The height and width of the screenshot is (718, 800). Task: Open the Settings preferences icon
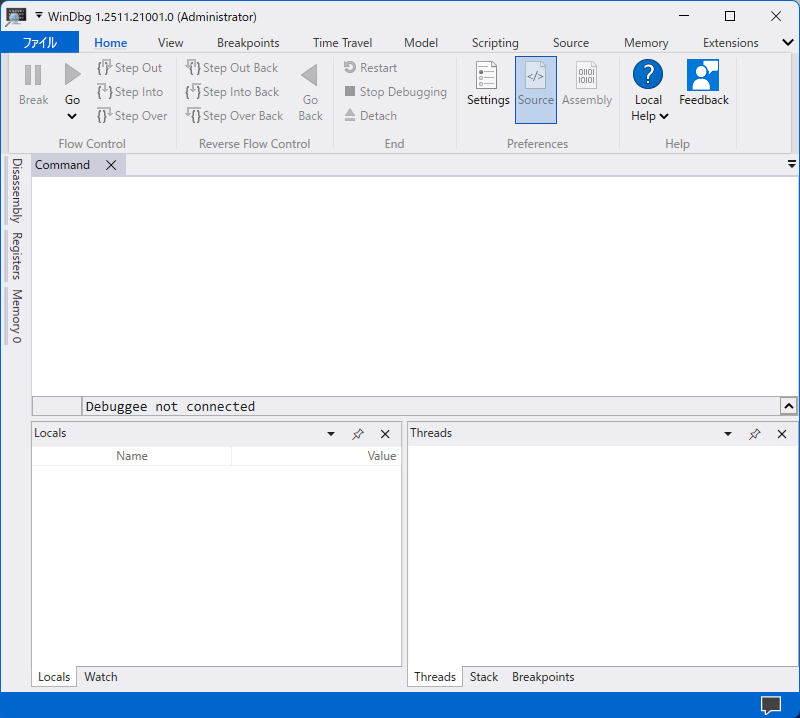tap(486, 75)
